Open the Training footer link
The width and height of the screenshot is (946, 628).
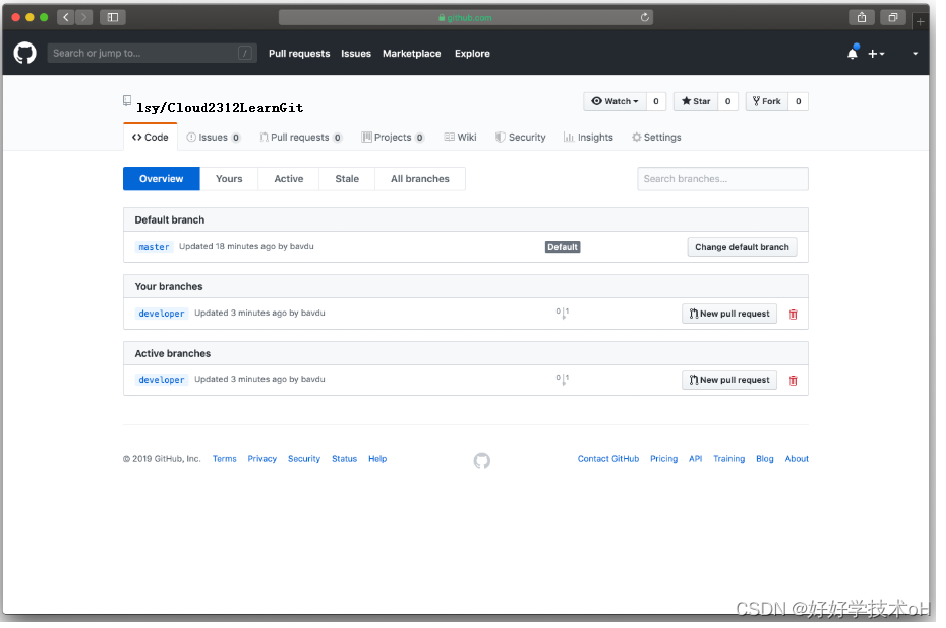tap(729, 458)
